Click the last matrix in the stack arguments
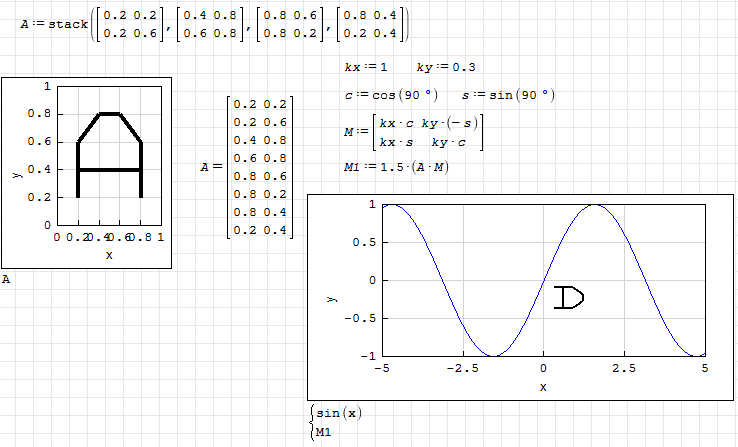The image size is (738, 447). [372, 23]
